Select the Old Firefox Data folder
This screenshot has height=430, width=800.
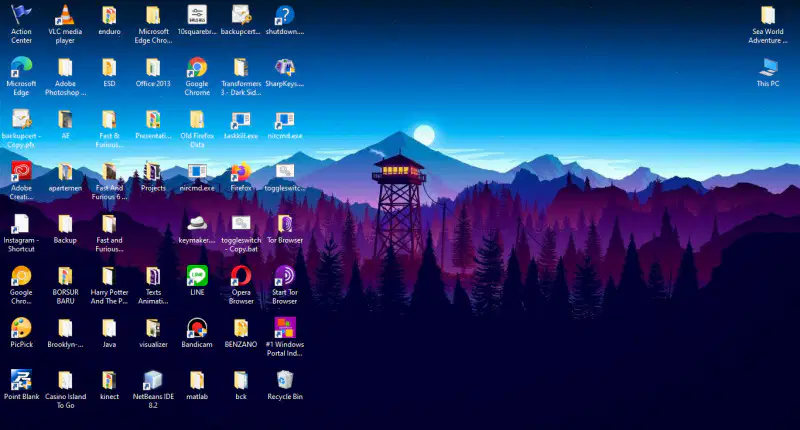(197, 120)
